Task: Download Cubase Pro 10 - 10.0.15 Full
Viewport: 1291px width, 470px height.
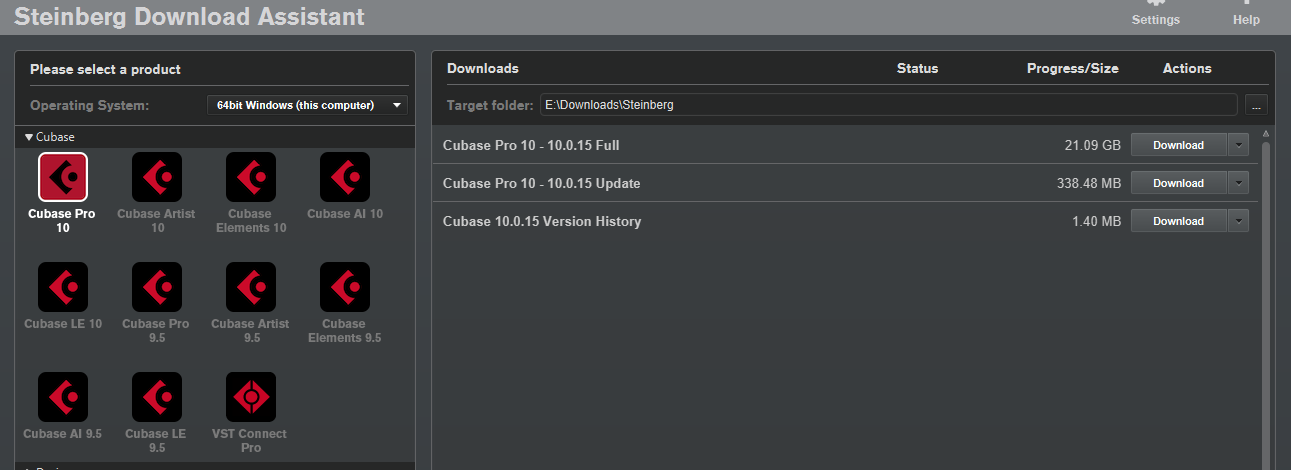Action: pyautogui.click(x=1178, y=145)
